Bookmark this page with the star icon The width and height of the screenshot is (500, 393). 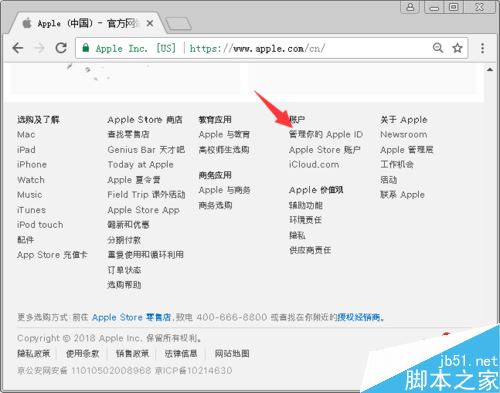click(x=457, y=48)
